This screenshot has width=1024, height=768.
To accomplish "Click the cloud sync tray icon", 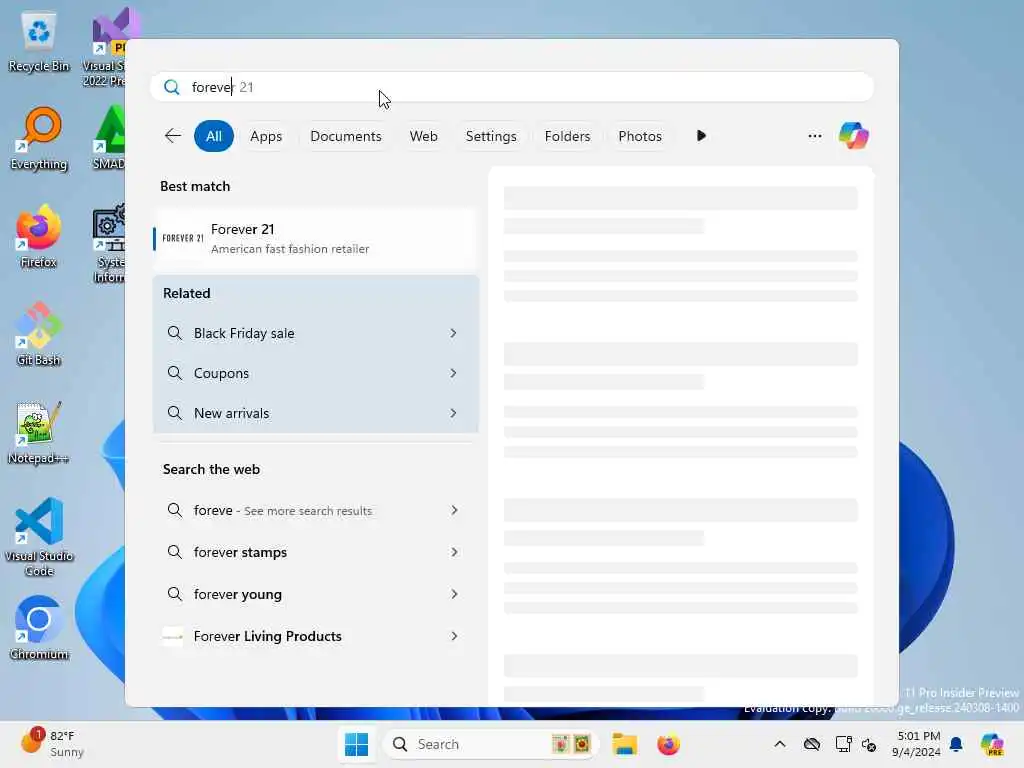I will click(812, 744).
